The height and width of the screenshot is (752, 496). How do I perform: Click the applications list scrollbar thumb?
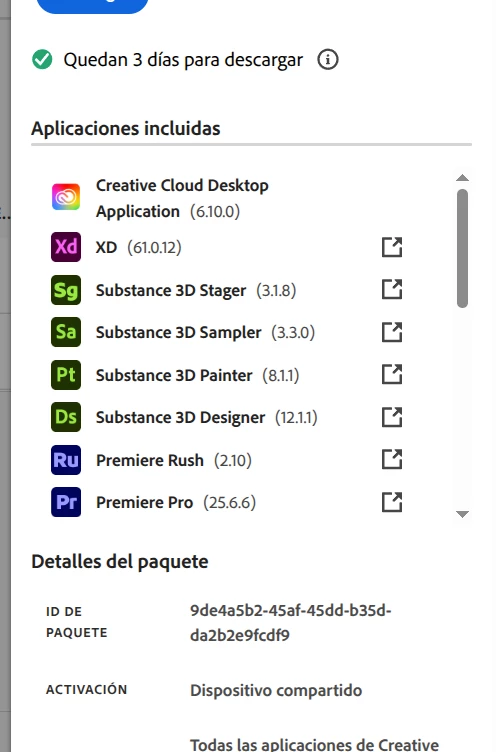462,248
